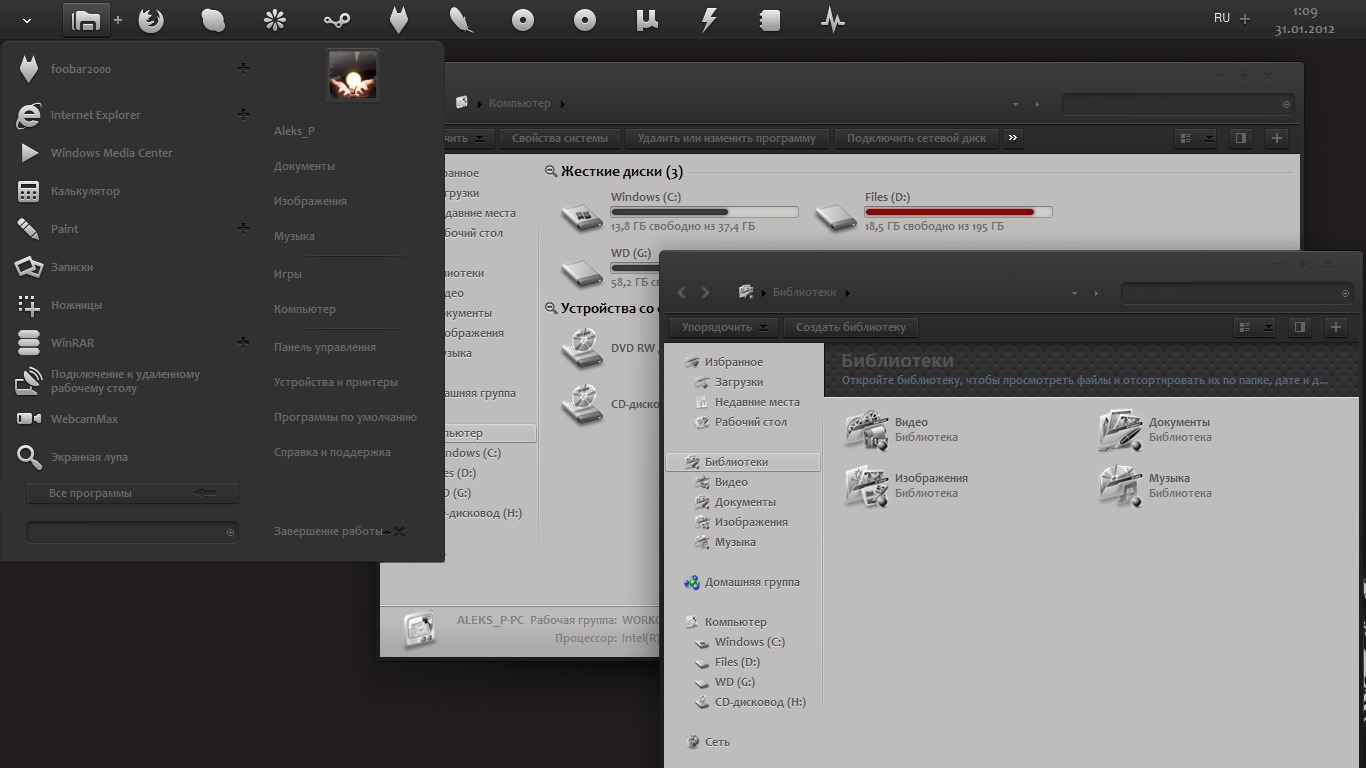Open the Документы library
1366x768 pixels.
[1120, 429]
